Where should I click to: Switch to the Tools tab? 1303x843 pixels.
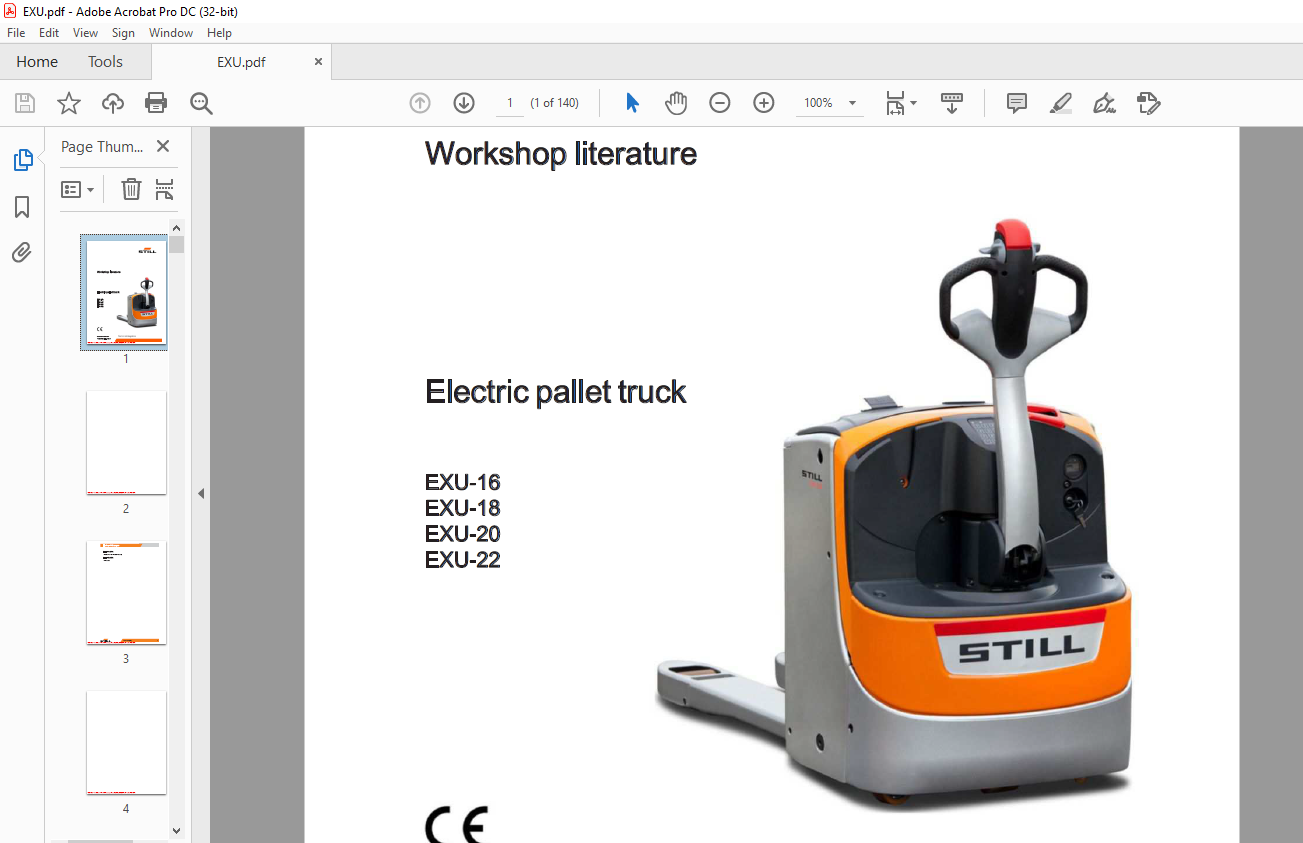(x=105, y=62)
